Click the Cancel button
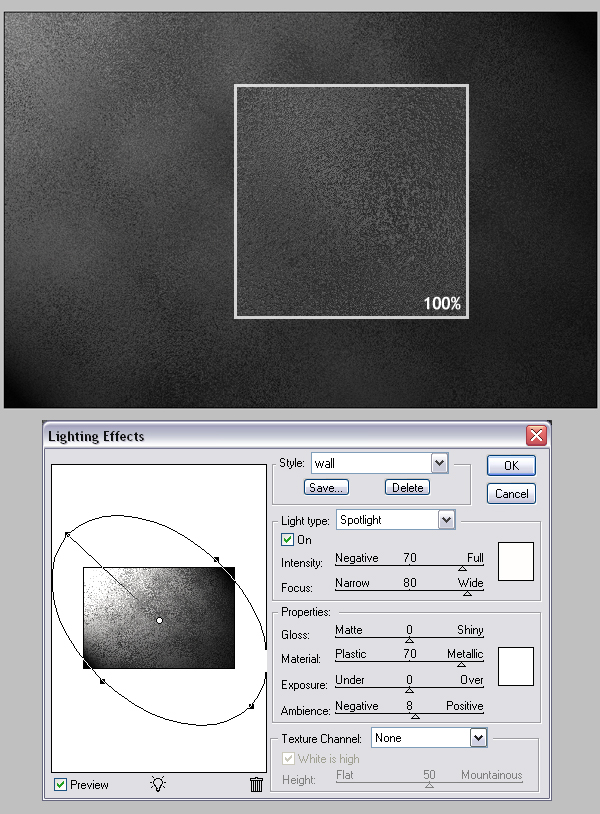 pyautogui.click(x=511, y=493)
